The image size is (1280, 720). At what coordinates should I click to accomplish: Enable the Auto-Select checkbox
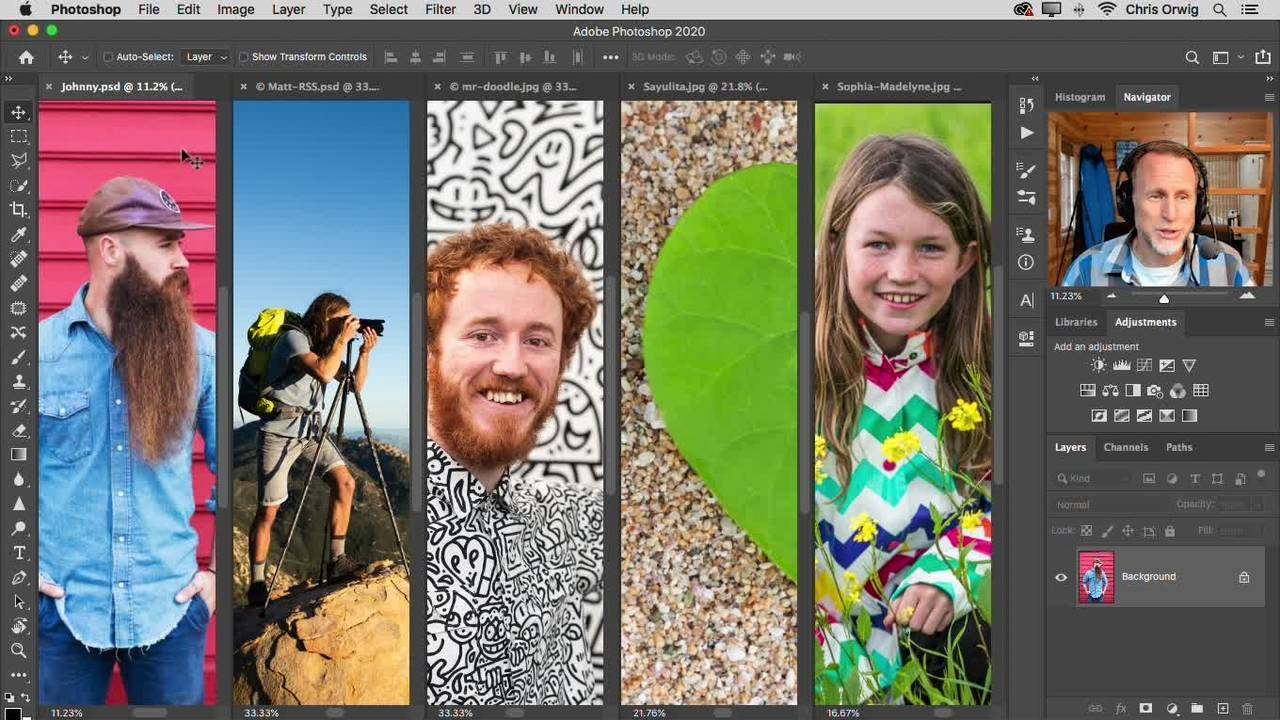(x=108, y=58)
